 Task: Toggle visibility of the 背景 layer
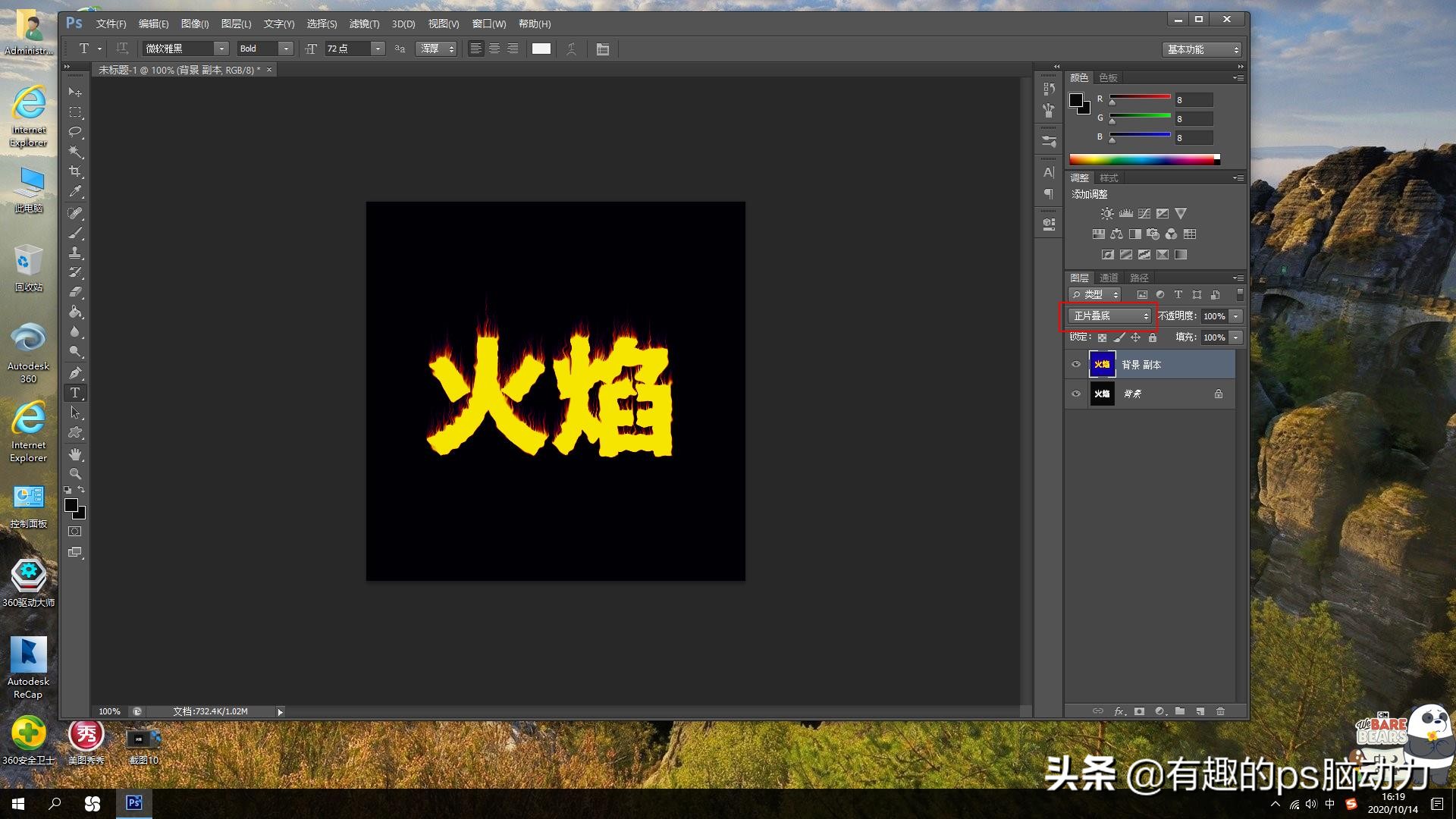pos(1075,394)
